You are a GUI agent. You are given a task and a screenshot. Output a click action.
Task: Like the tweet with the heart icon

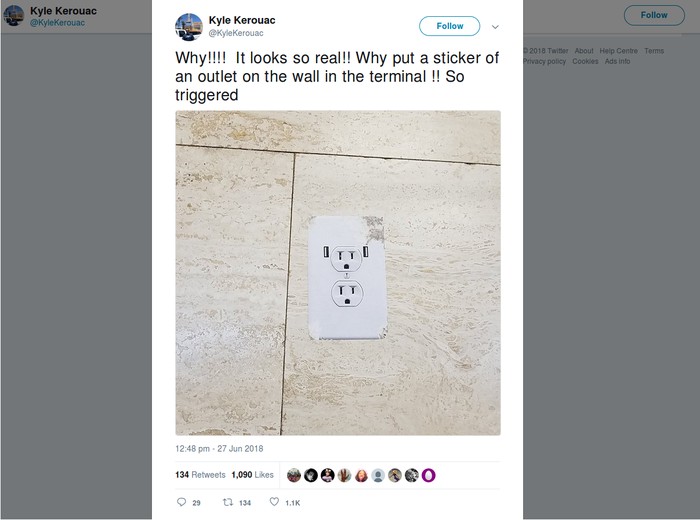274,502
